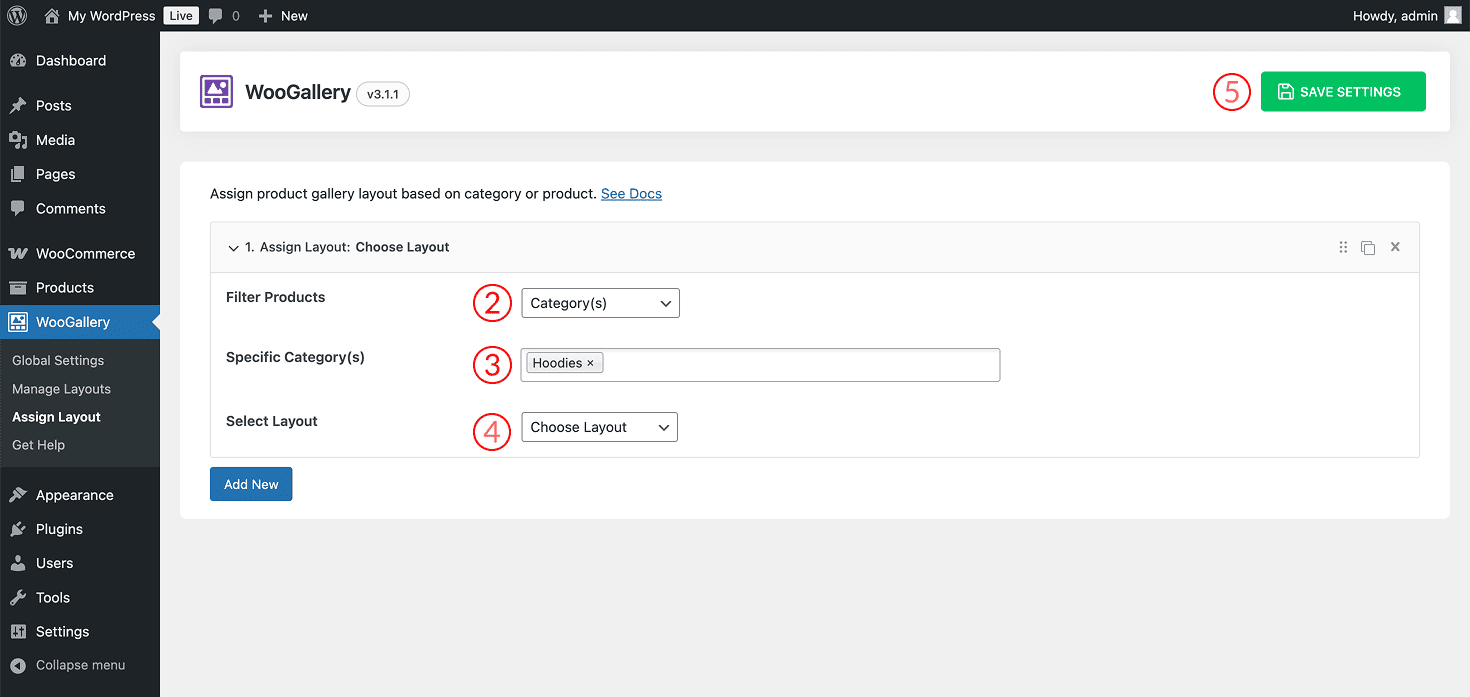The height and width of the screenshot is (697, 1470).
Task: Collapse the Assign Layout section chevron
Action: click(233, 248)
